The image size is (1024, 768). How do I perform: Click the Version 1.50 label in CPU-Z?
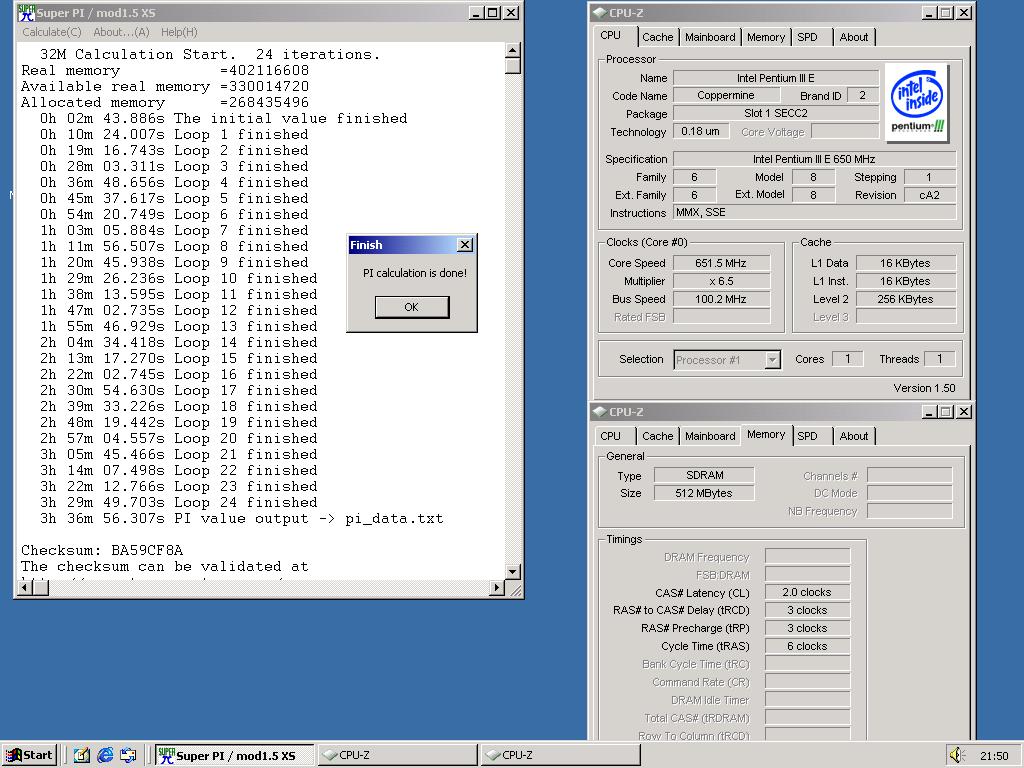[x=924, y=388]
